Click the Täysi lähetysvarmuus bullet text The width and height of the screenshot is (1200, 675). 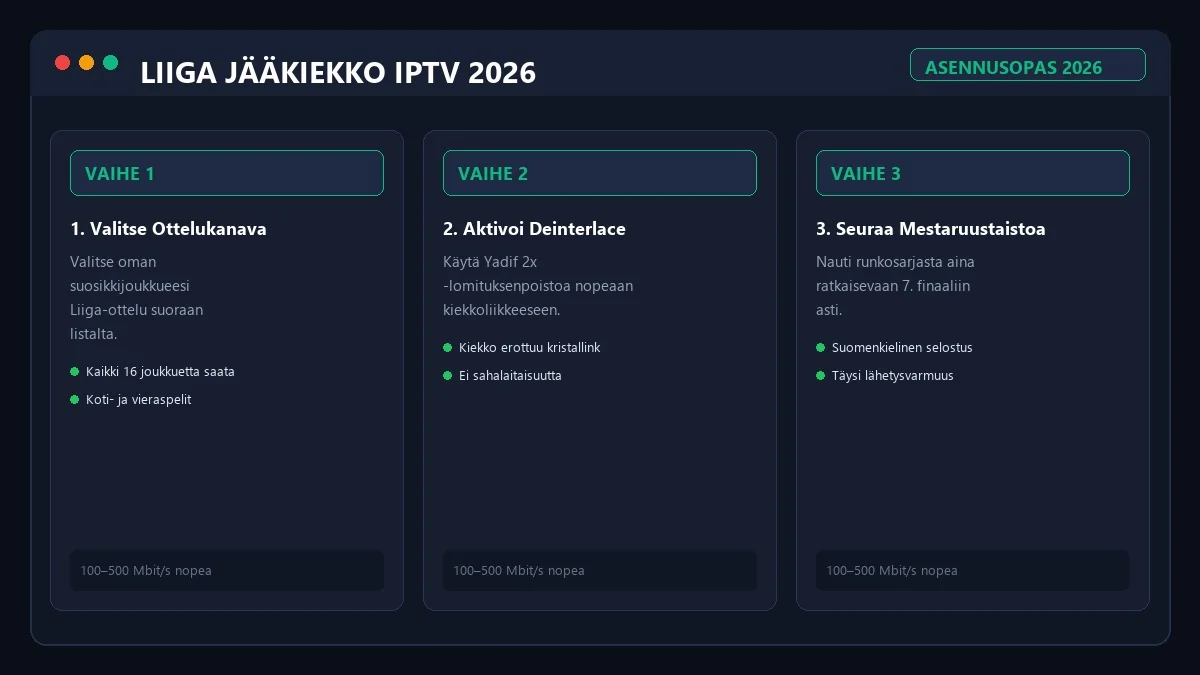pos(893,376)
